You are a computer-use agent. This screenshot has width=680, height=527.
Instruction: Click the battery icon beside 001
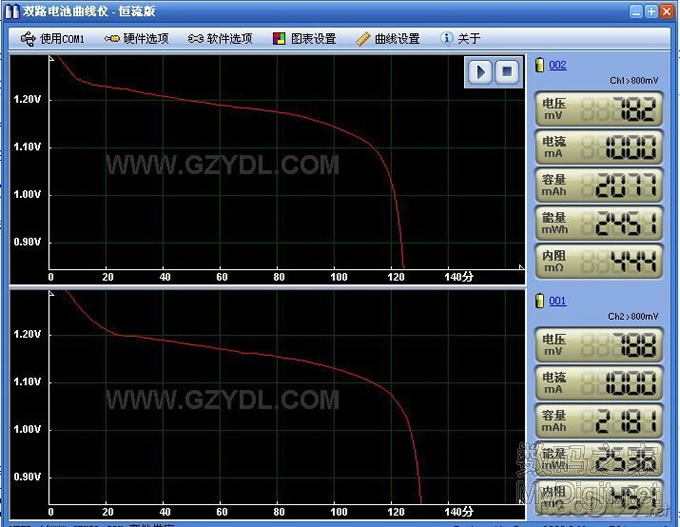(541, 300)
